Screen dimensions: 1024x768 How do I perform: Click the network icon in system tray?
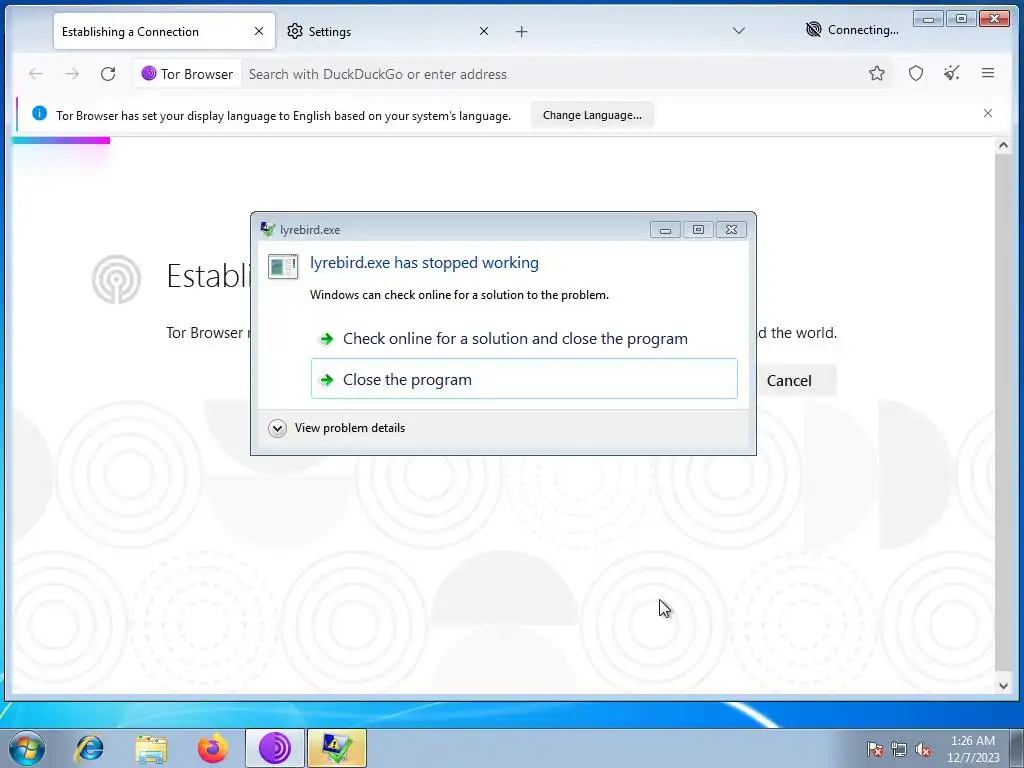(x=899, y=750)
